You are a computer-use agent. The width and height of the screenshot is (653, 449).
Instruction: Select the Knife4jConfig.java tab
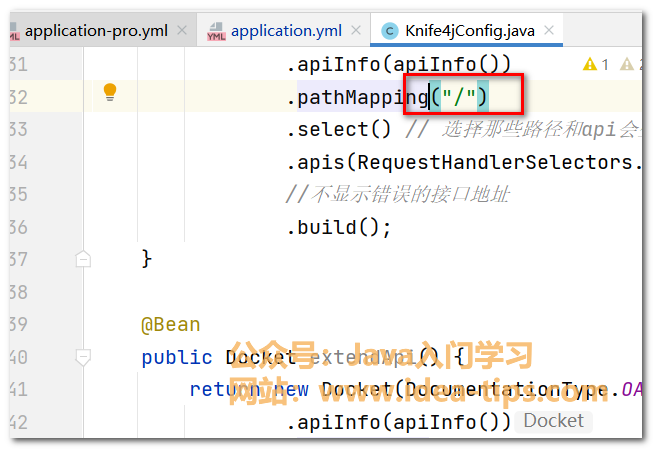(469, 32)
